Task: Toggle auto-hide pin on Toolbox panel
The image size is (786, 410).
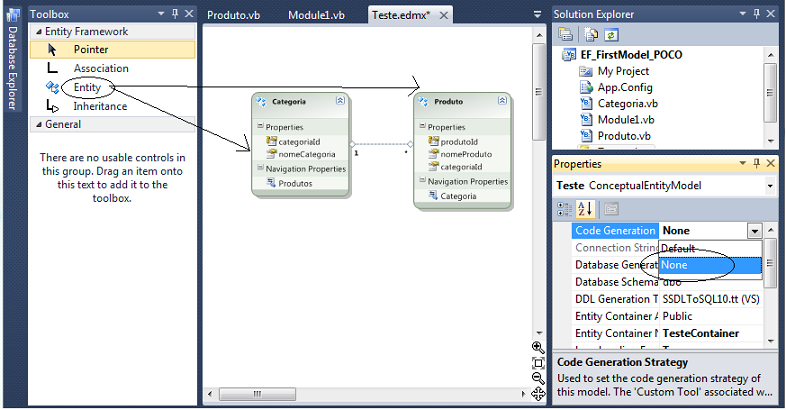Action: tap(174, 14)
